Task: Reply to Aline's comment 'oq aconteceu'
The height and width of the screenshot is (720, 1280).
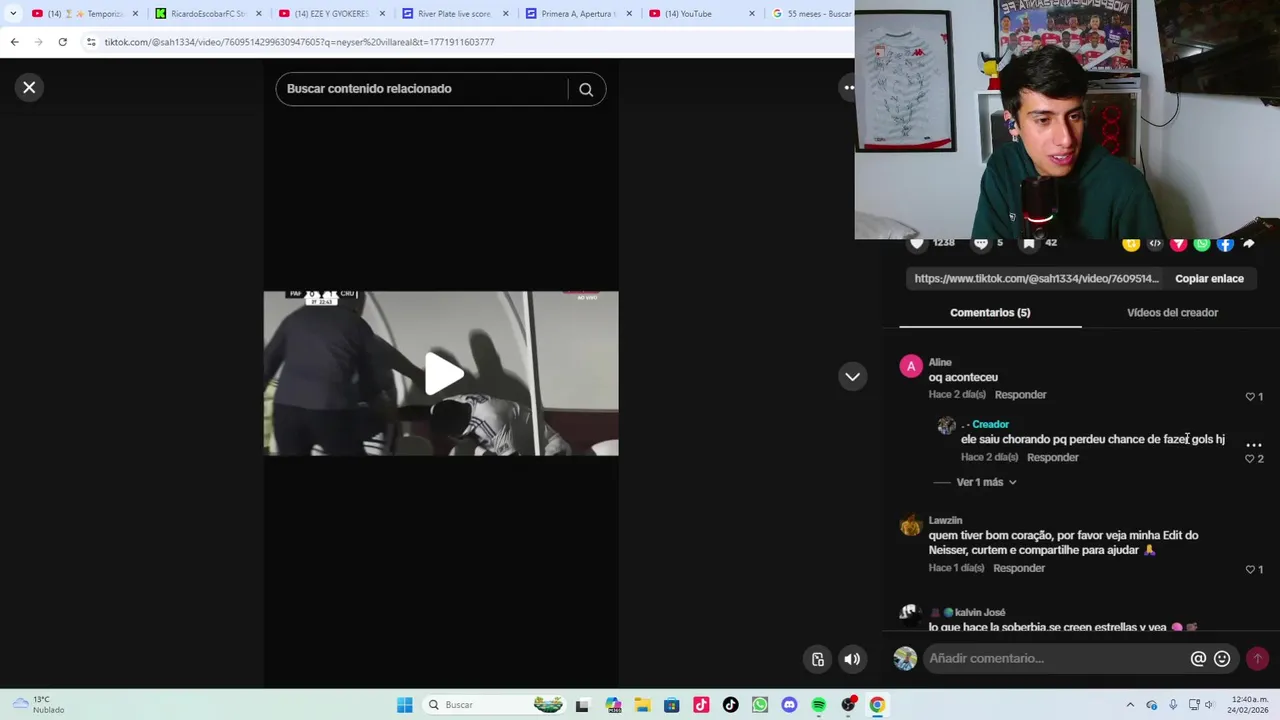Action: (1020, 395)
